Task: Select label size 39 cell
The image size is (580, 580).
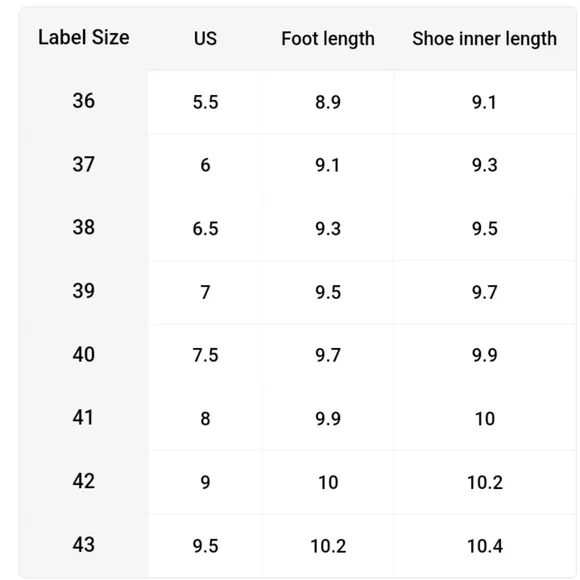Action: point(84,291)
